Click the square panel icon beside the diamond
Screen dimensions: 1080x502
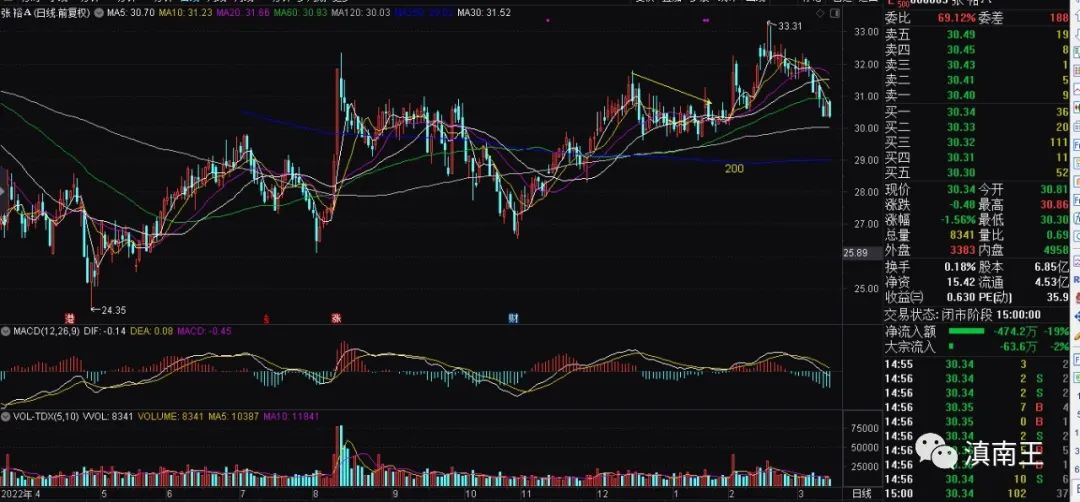[833, 13]
